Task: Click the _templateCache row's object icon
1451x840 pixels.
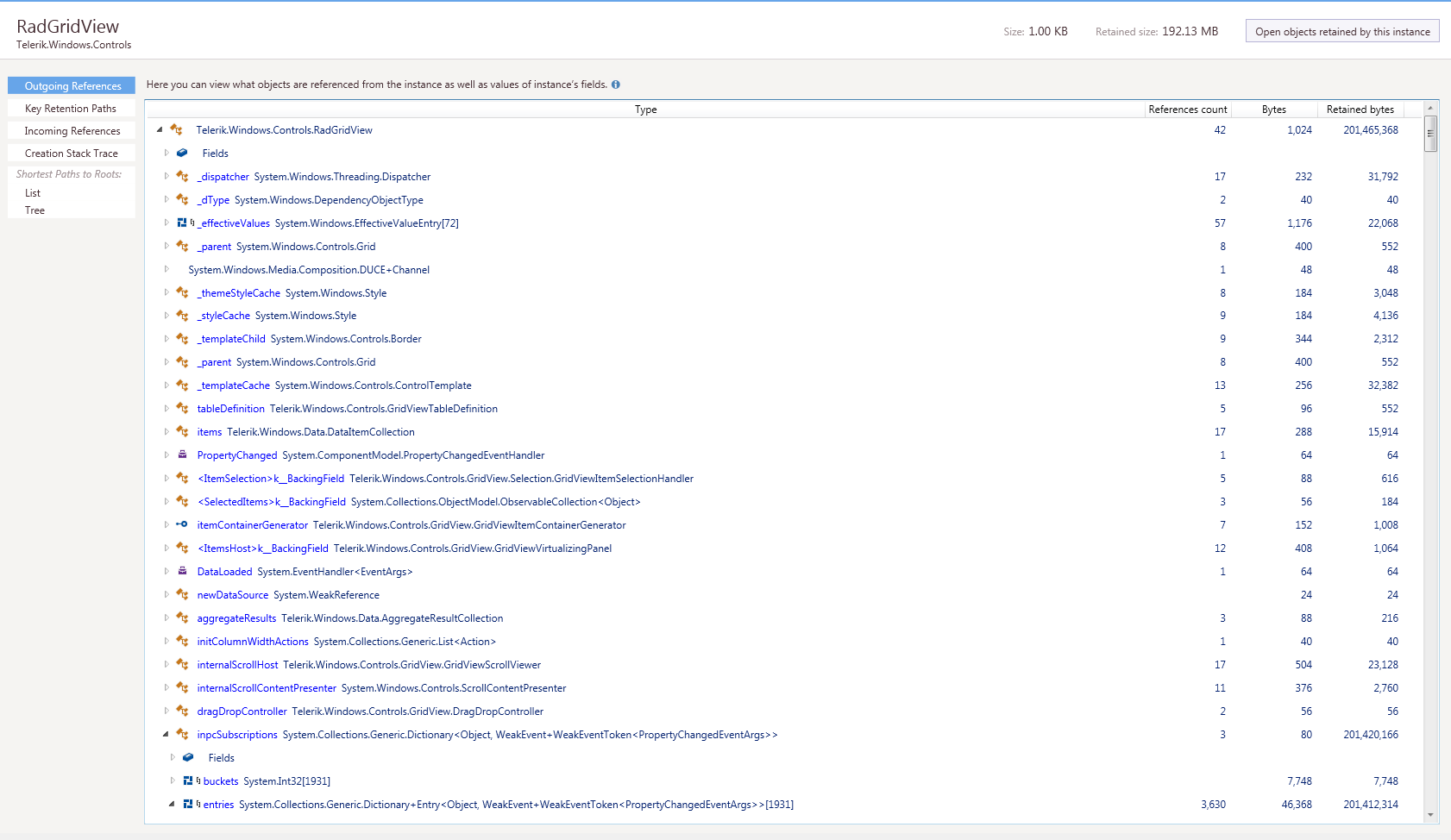Action: pyautogui.click(x=182, y=386)
